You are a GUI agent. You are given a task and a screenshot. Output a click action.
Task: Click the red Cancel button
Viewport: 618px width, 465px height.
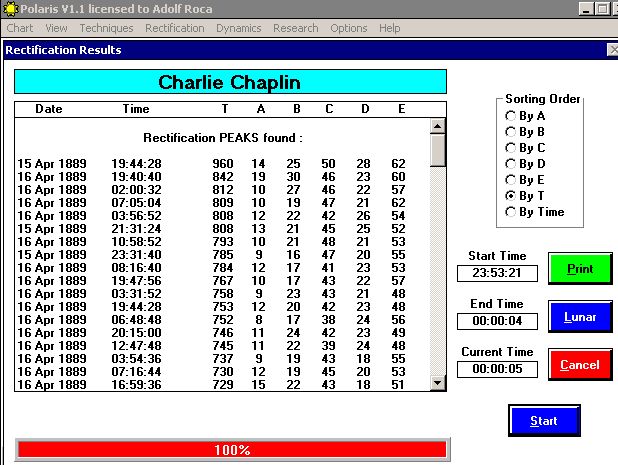click(580, 365)
